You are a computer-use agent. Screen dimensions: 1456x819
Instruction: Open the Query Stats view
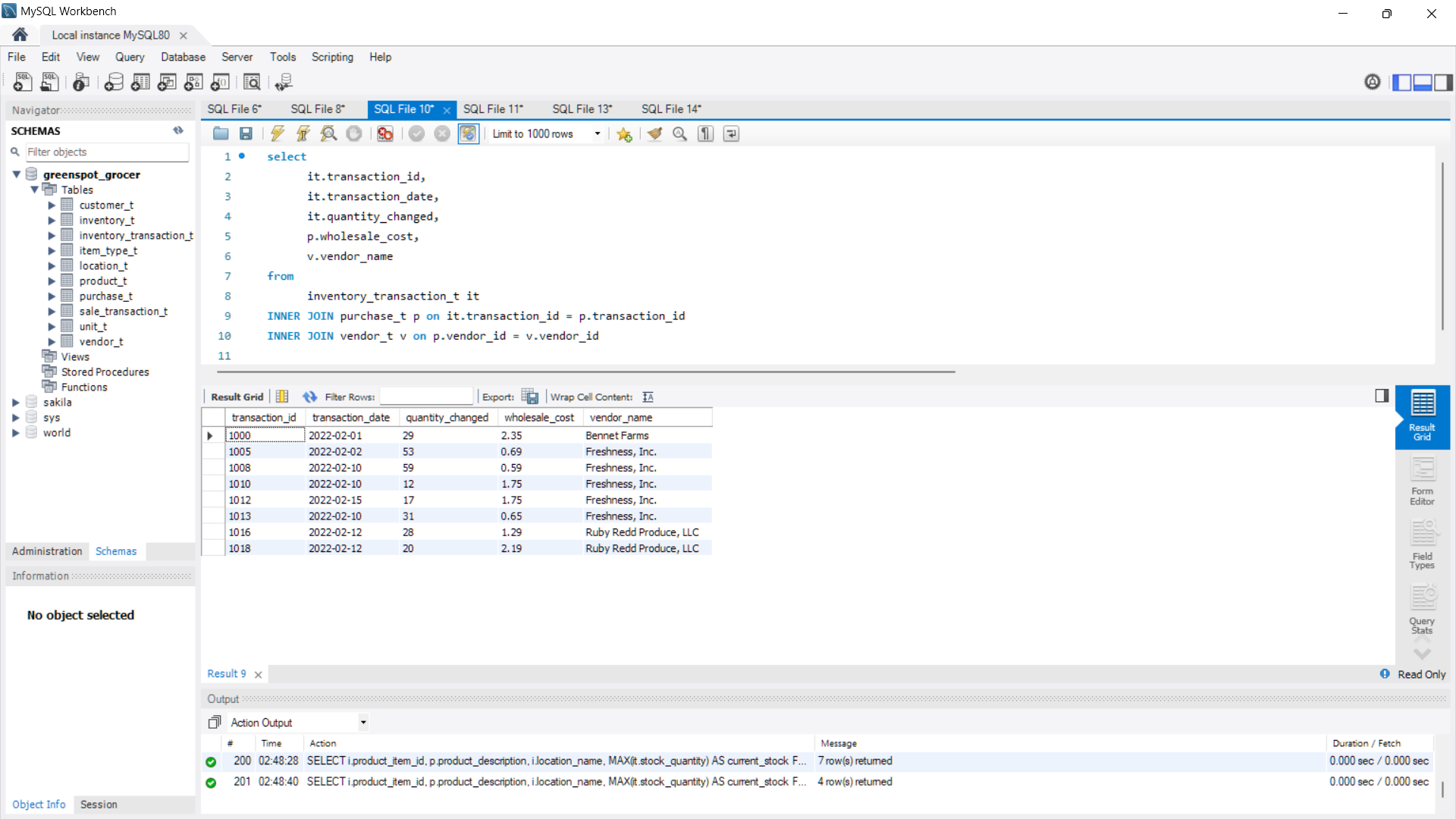1423,610
